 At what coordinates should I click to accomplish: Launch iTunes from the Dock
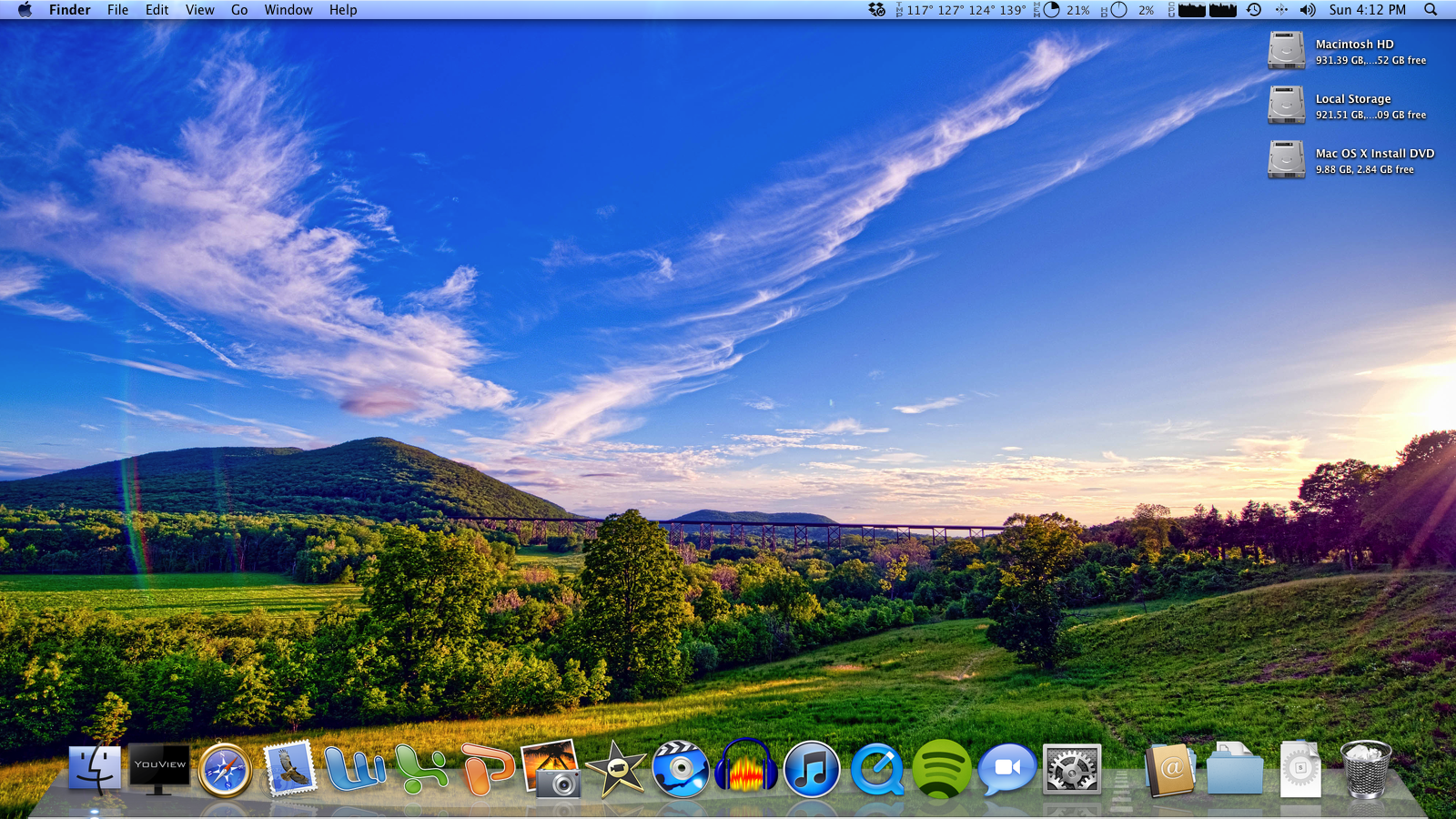click(812, 770)
